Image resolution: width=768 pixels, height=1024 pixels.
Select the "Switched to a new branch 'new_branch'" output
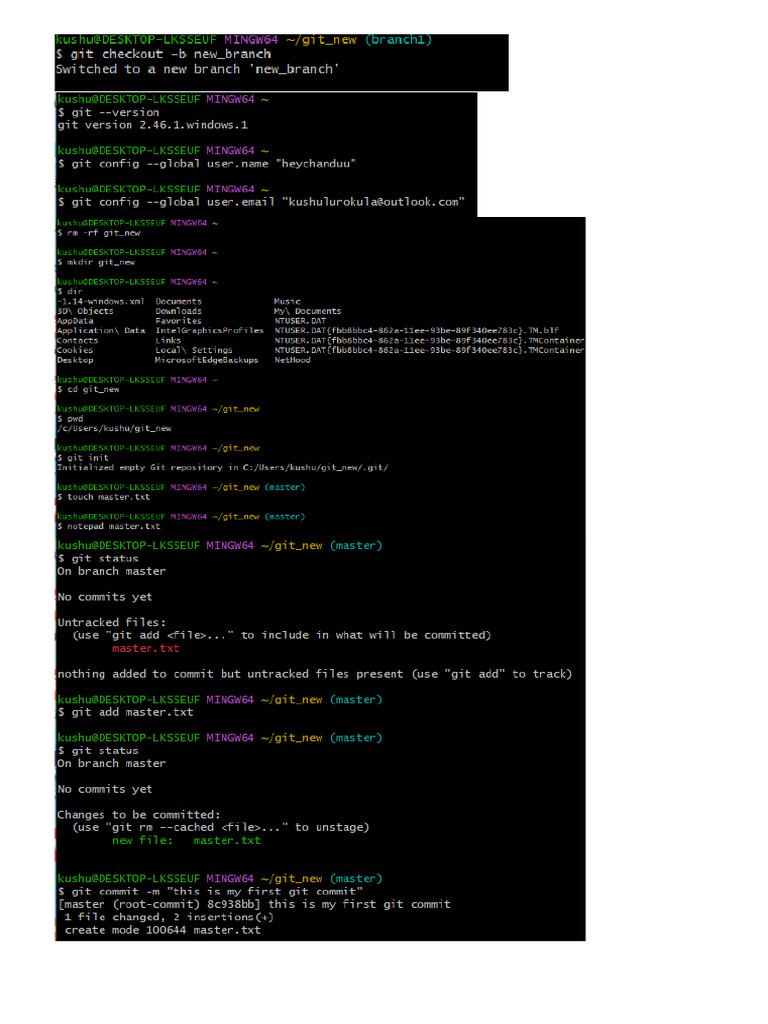pyautogui.click(x=197, y=69)
